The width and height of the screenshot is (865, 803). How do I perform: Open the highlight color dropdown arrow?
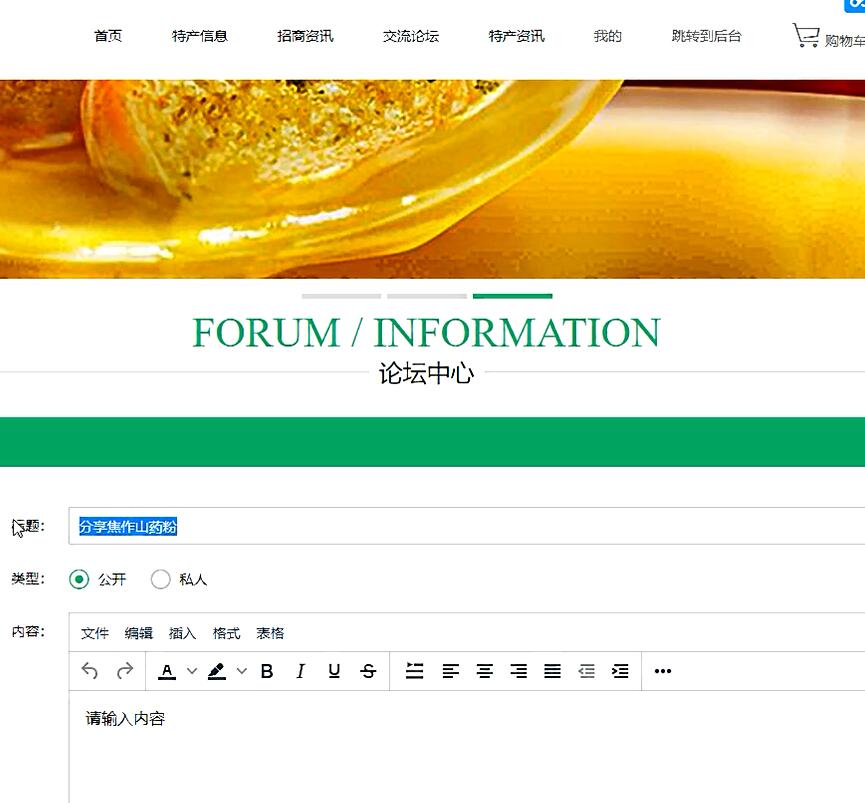pyautogui.click(x=240, y=671)
